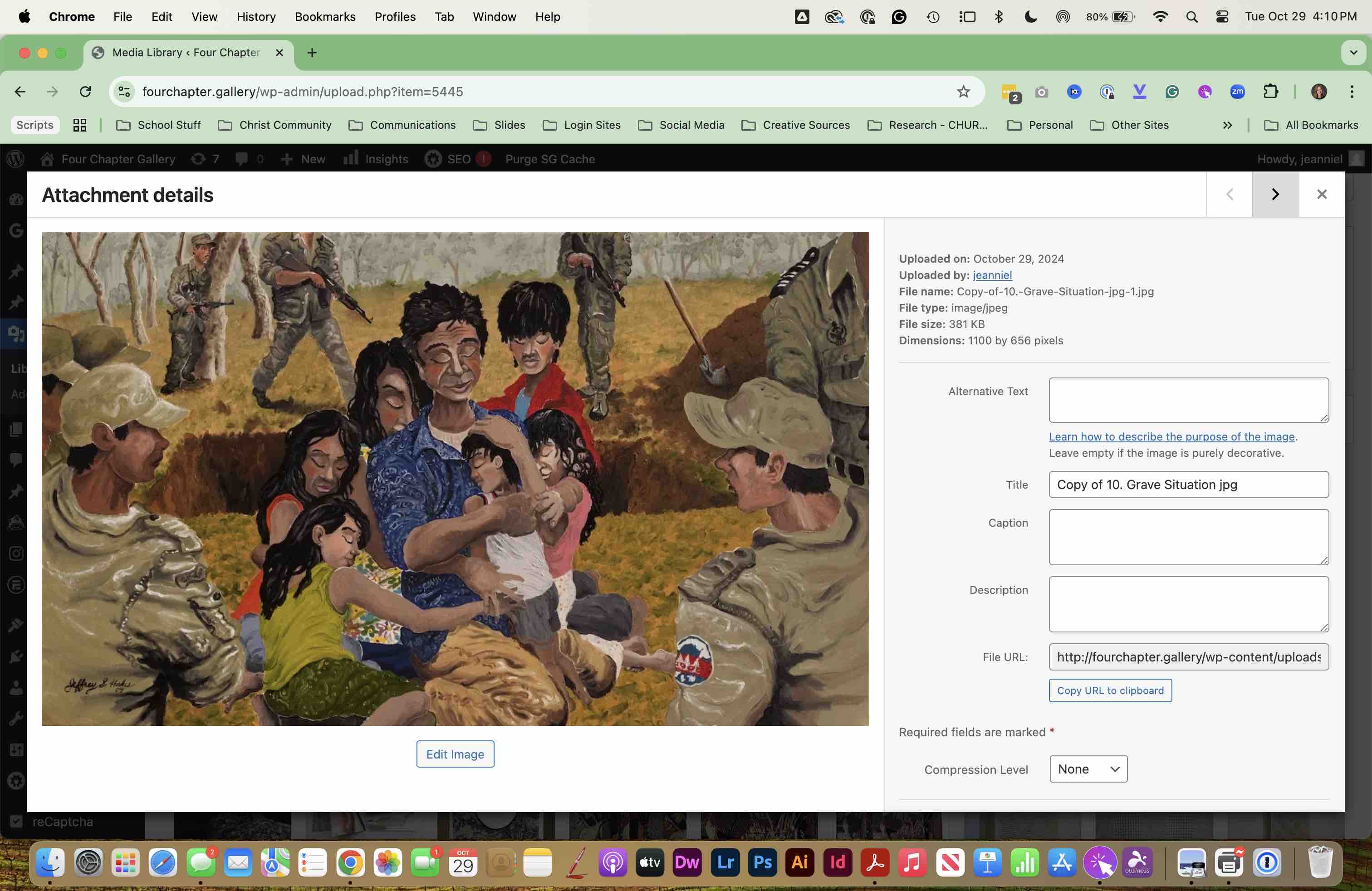Click the Title input field

pos(1189,485)
